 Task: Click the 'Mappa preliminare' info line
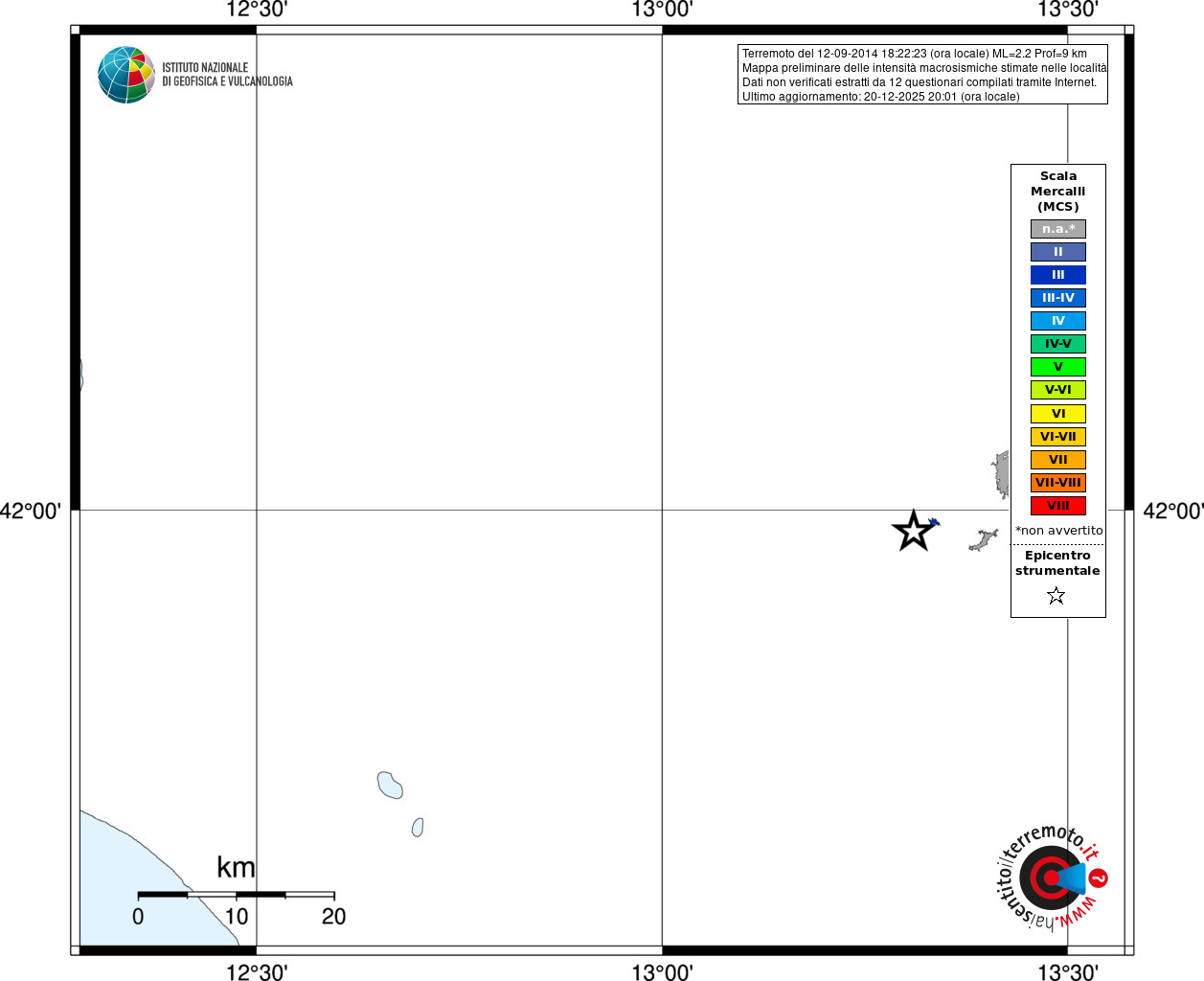[x=924, y=68]
